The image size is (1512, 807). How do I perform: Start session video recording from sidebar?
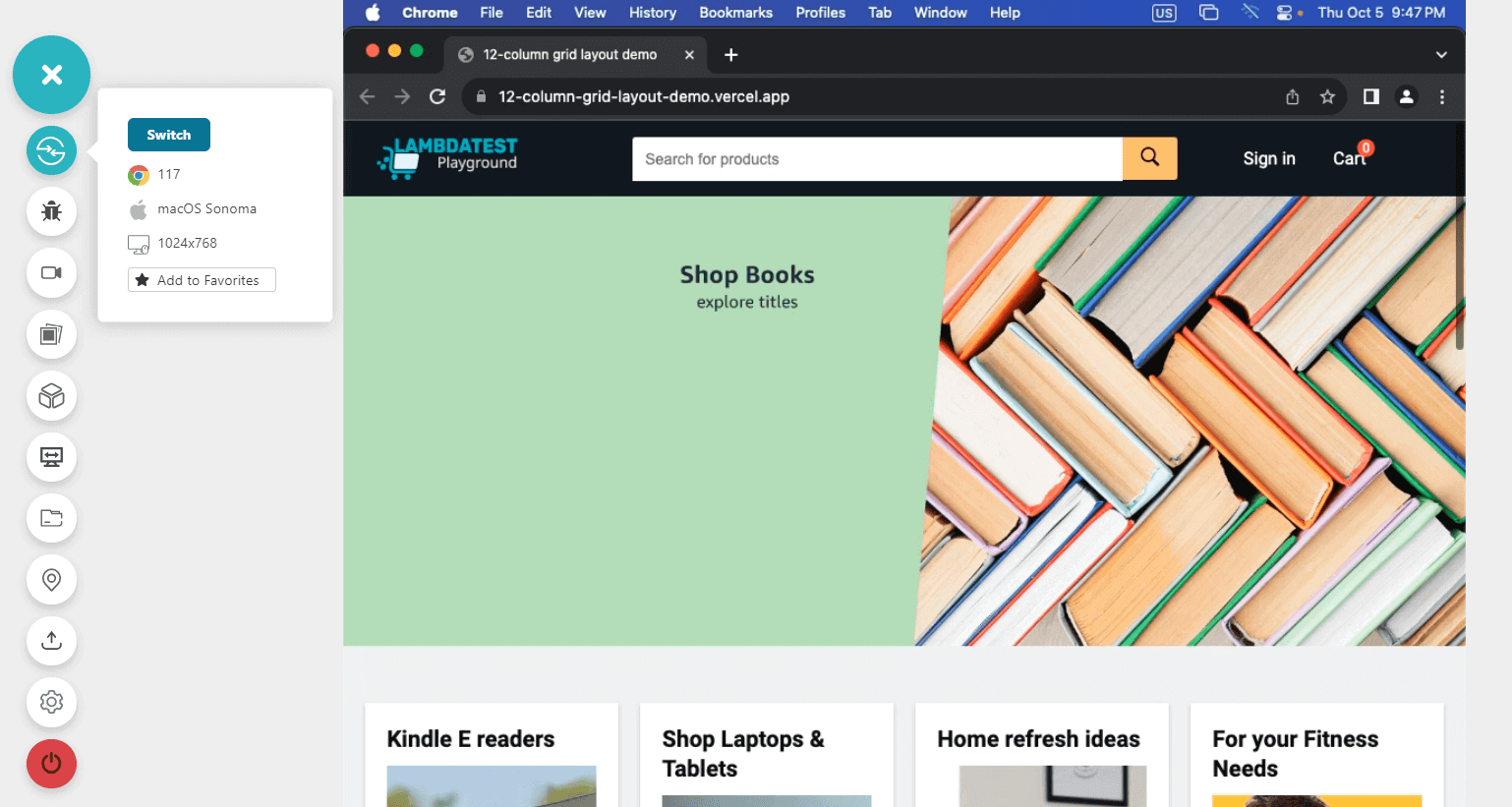point(51,273)
